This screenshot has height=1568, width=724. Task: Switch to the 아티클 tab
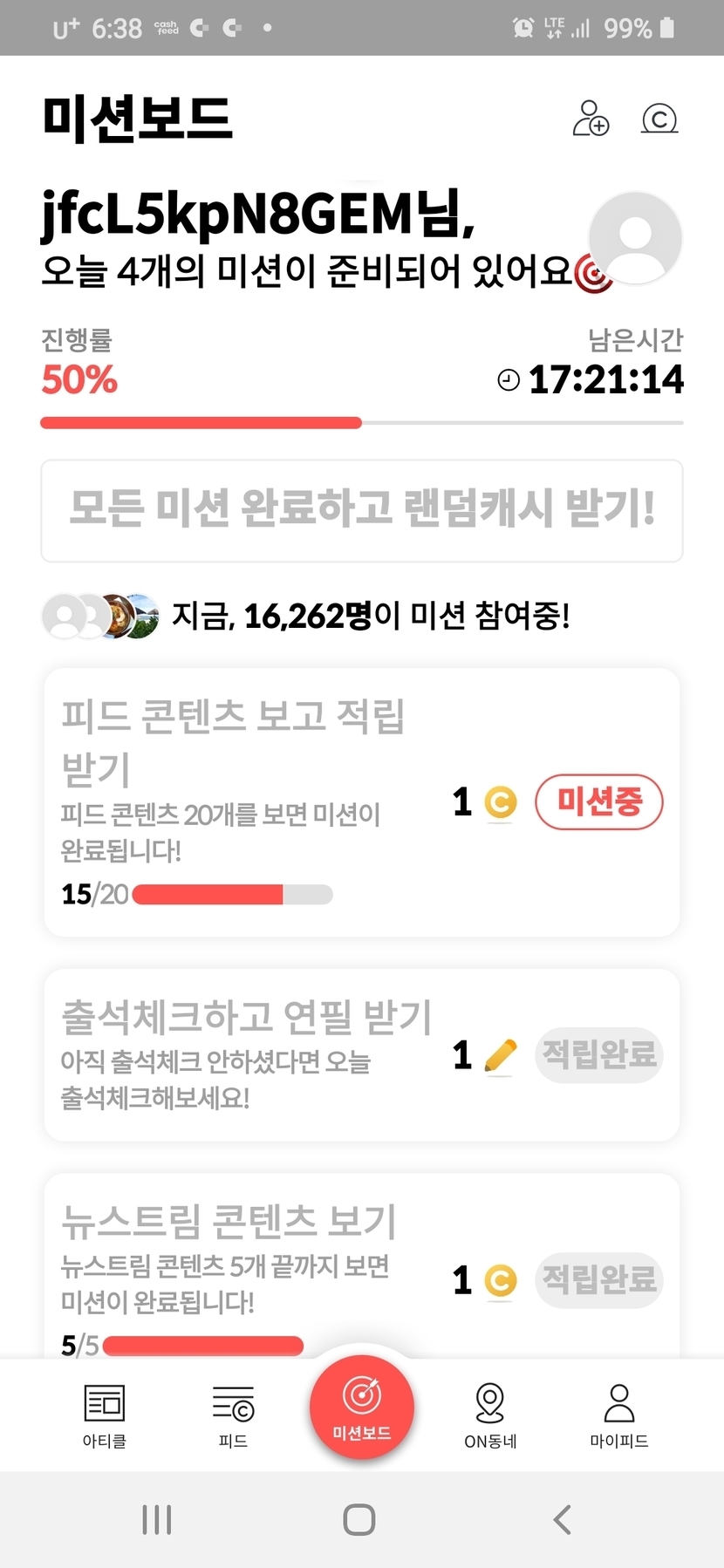(105, 1415)
